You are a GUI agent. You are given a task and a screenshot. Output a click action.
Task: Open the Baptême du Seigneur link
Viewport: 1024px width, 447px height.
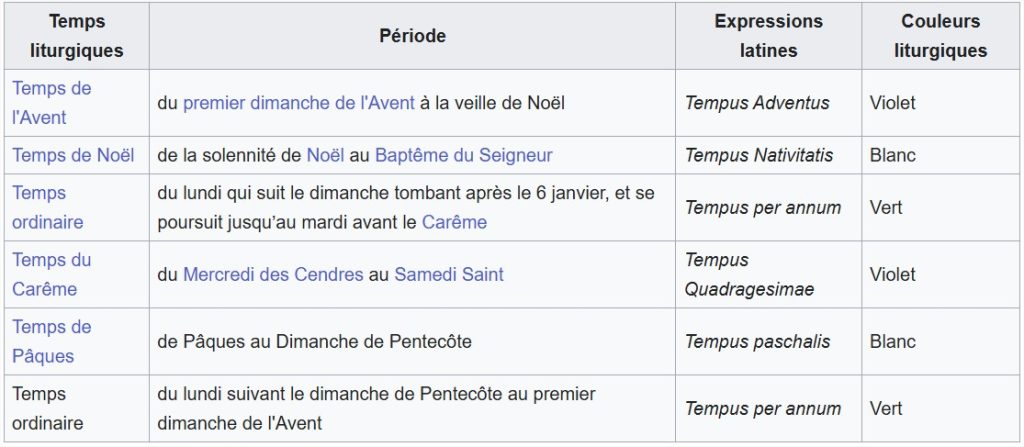point(463,156)
